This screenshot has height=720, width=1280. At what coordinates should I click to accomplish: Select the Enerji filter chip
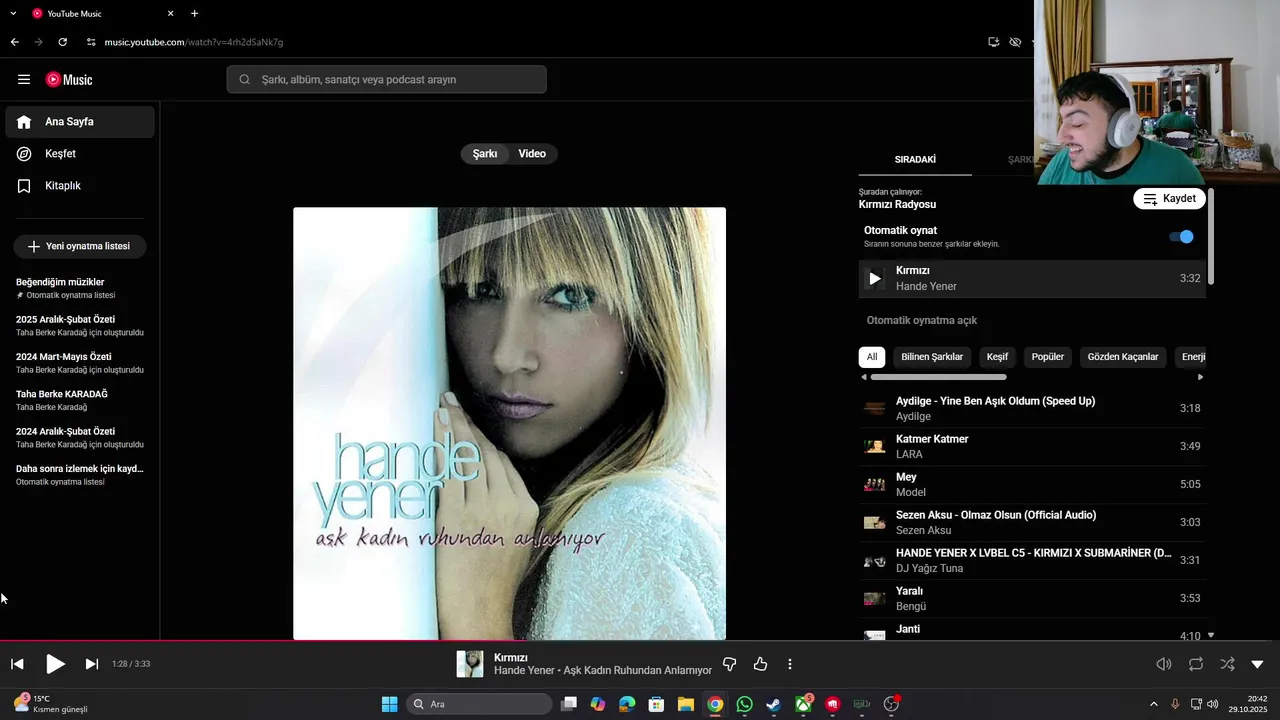point(1193,357)
